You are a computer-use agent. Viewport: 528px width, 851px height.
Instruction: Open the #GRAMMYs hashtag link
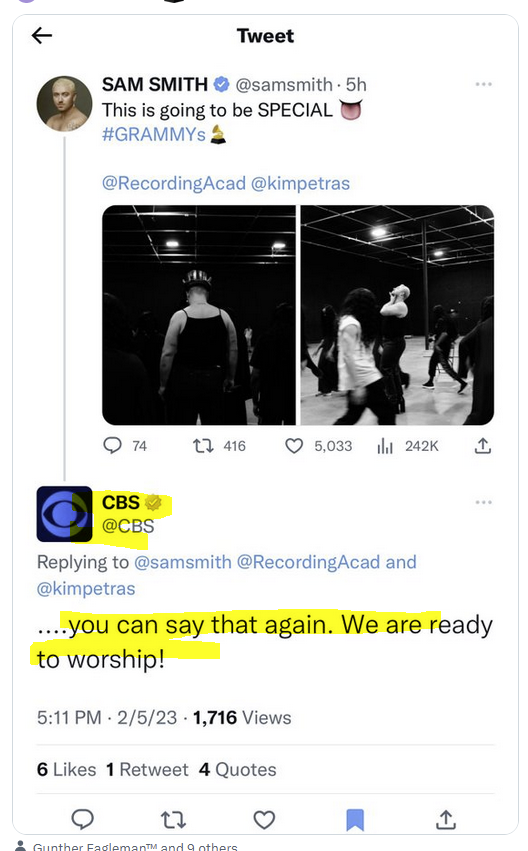pyautogui.click(x=154, y=134)
